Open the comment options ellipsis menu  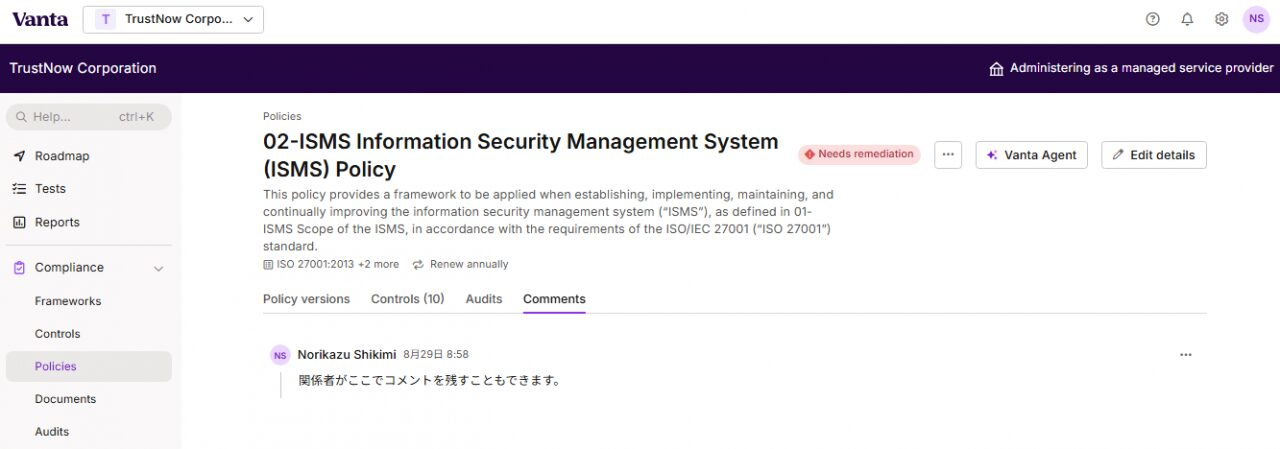(1186, 355)
